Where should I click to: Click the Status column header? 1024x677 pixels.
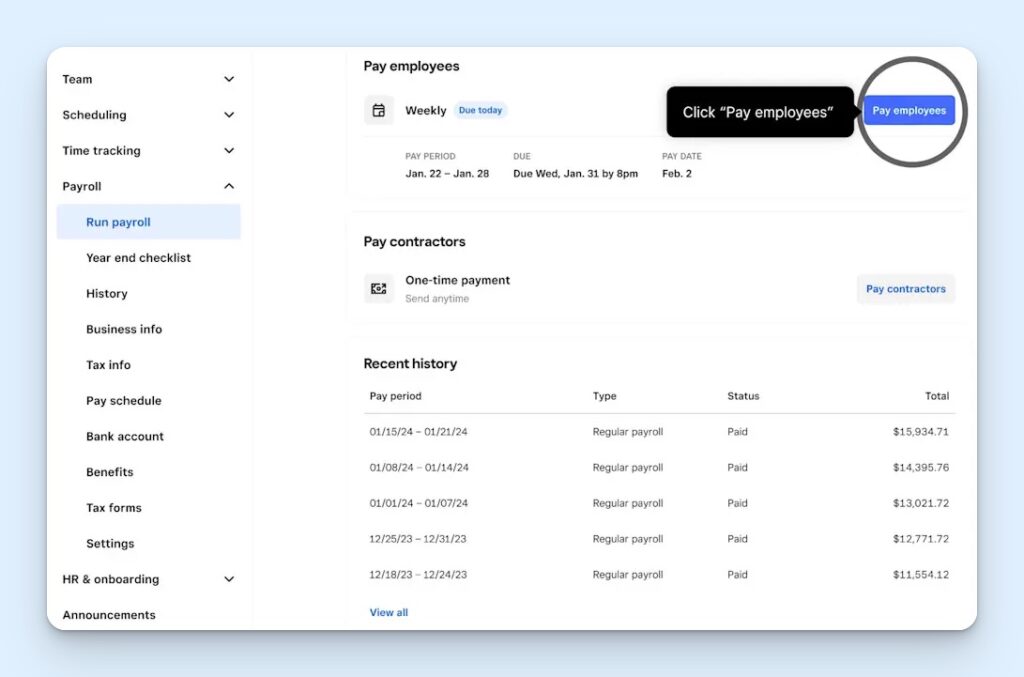[743, 396]
